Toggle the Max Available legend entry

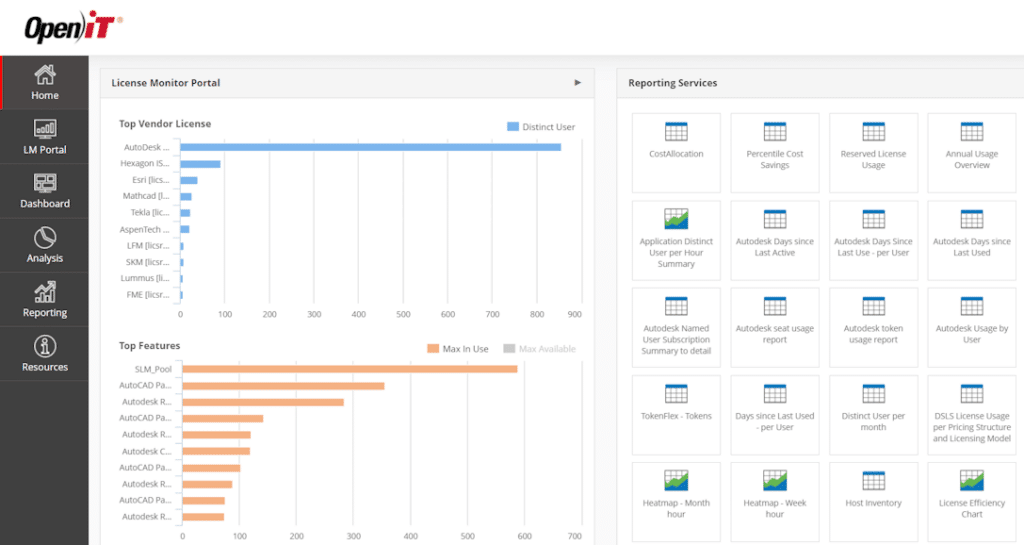tap(539, 349)
